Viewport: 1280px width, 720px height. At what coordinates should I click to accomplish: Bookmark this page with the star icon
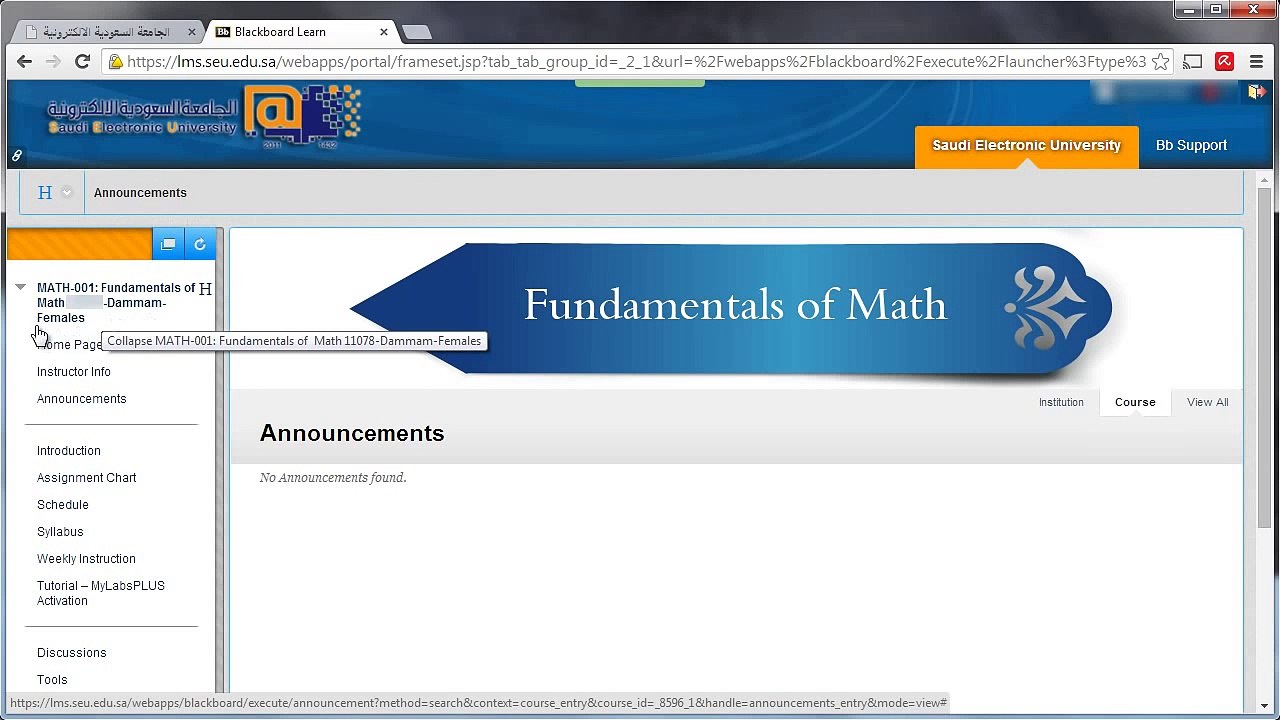pos(1160,62)
